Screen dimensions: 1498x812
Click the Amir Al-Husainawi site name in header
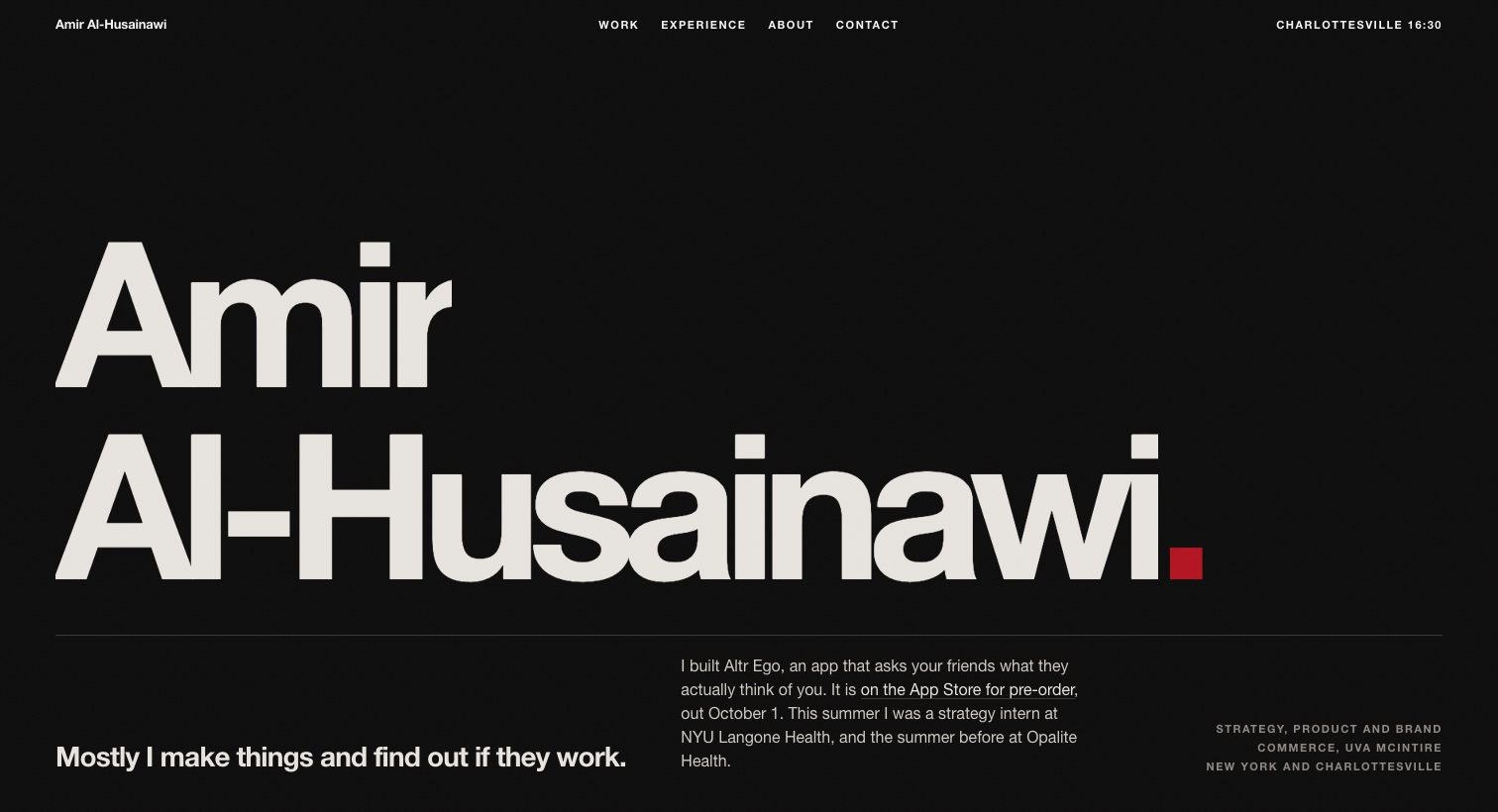pos(111,25)
